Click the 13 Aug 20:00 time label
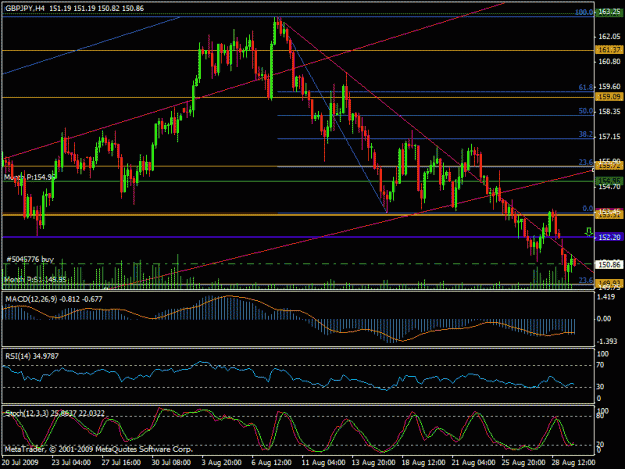Image resolution: width=625 pixels, height=469 pixels. click(373, 462)
